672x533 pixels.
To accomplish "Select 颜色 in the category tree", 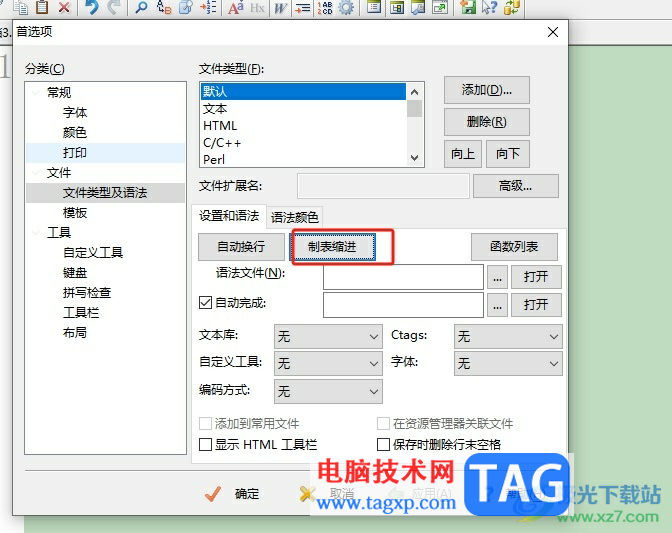I will (75, 132).
